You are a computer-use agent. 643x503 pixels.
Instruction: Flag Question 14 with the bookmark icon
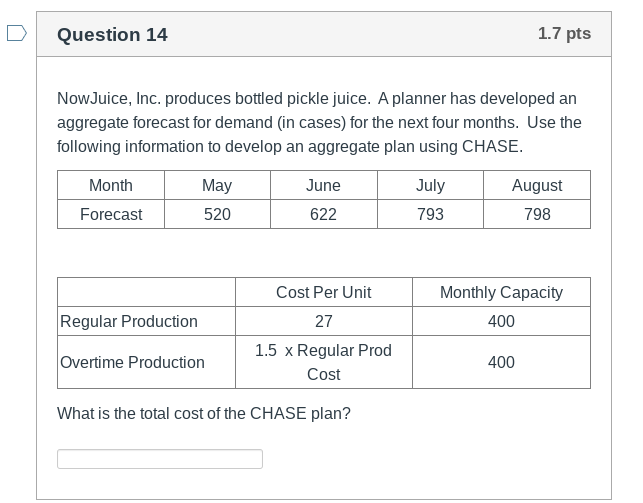[16, 35]
